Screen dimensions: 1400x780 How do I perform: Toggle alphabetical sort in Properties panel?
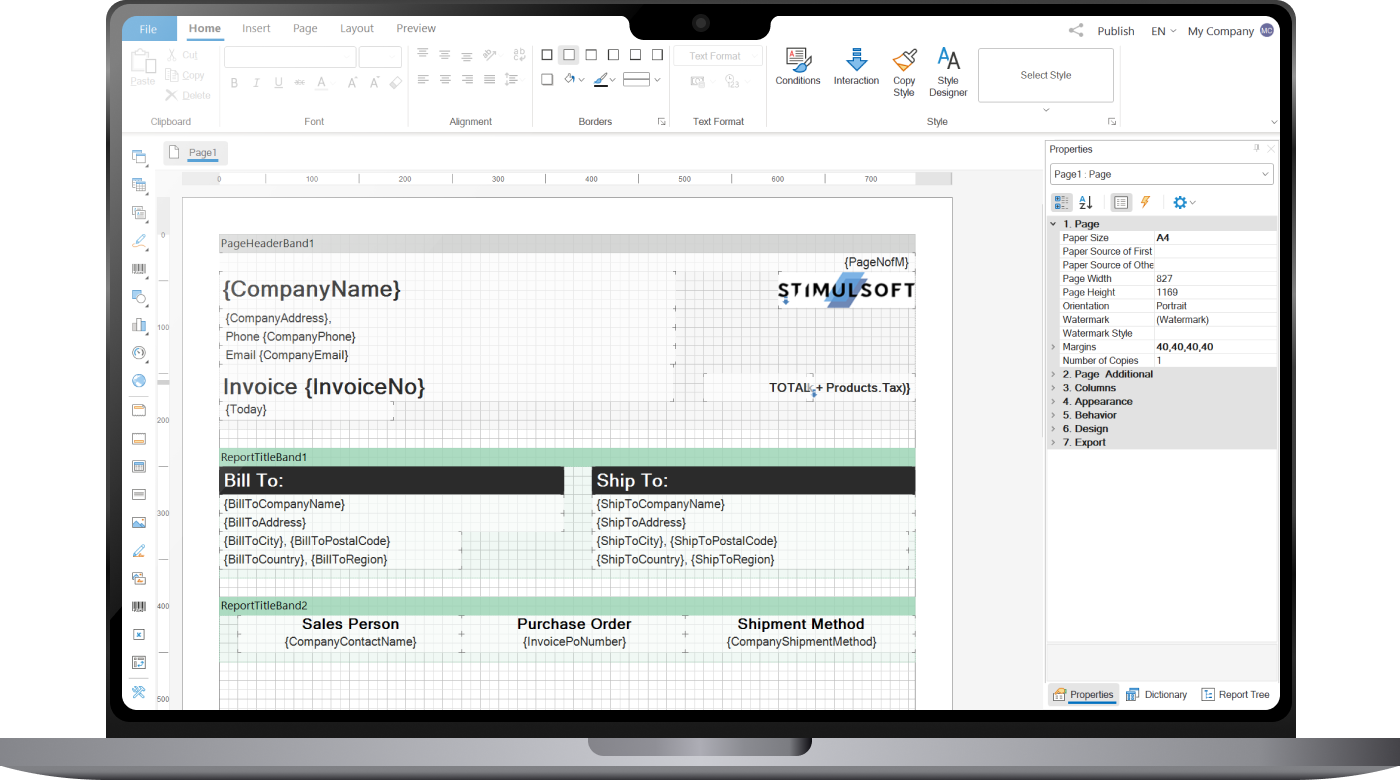coord(1086,202)
